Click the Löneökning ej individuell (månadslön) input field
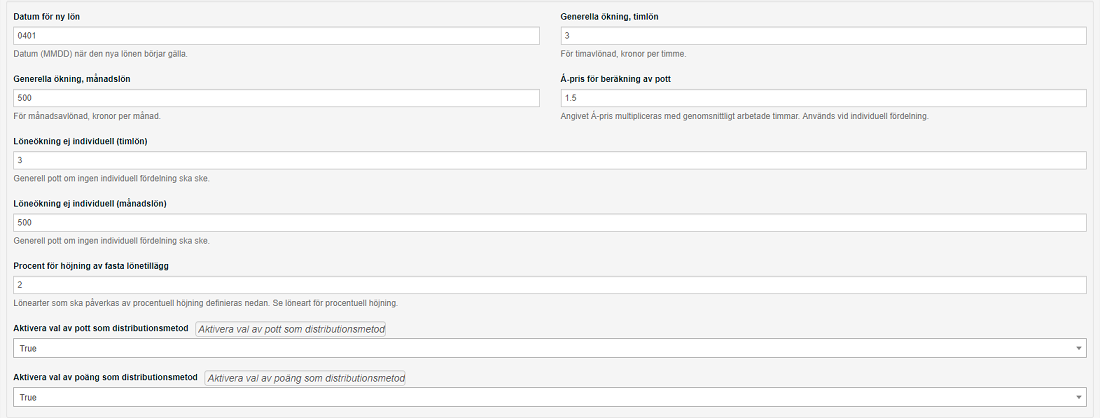1100x418 pixels. 550,223
